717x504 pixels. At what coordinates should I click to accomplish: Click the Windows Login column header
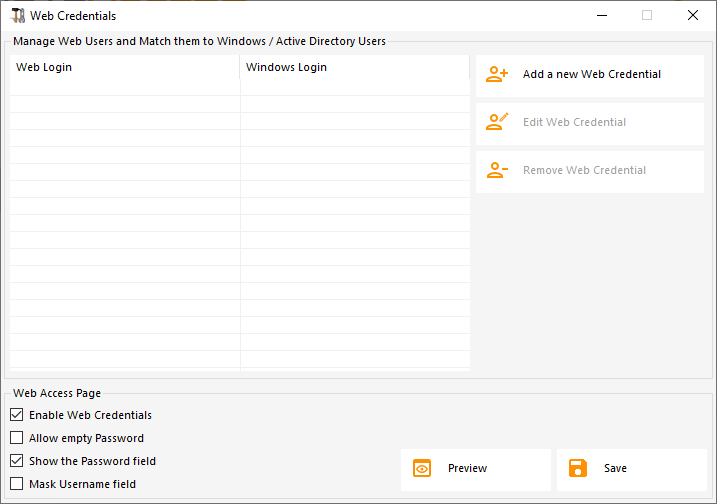coord(354,68)
